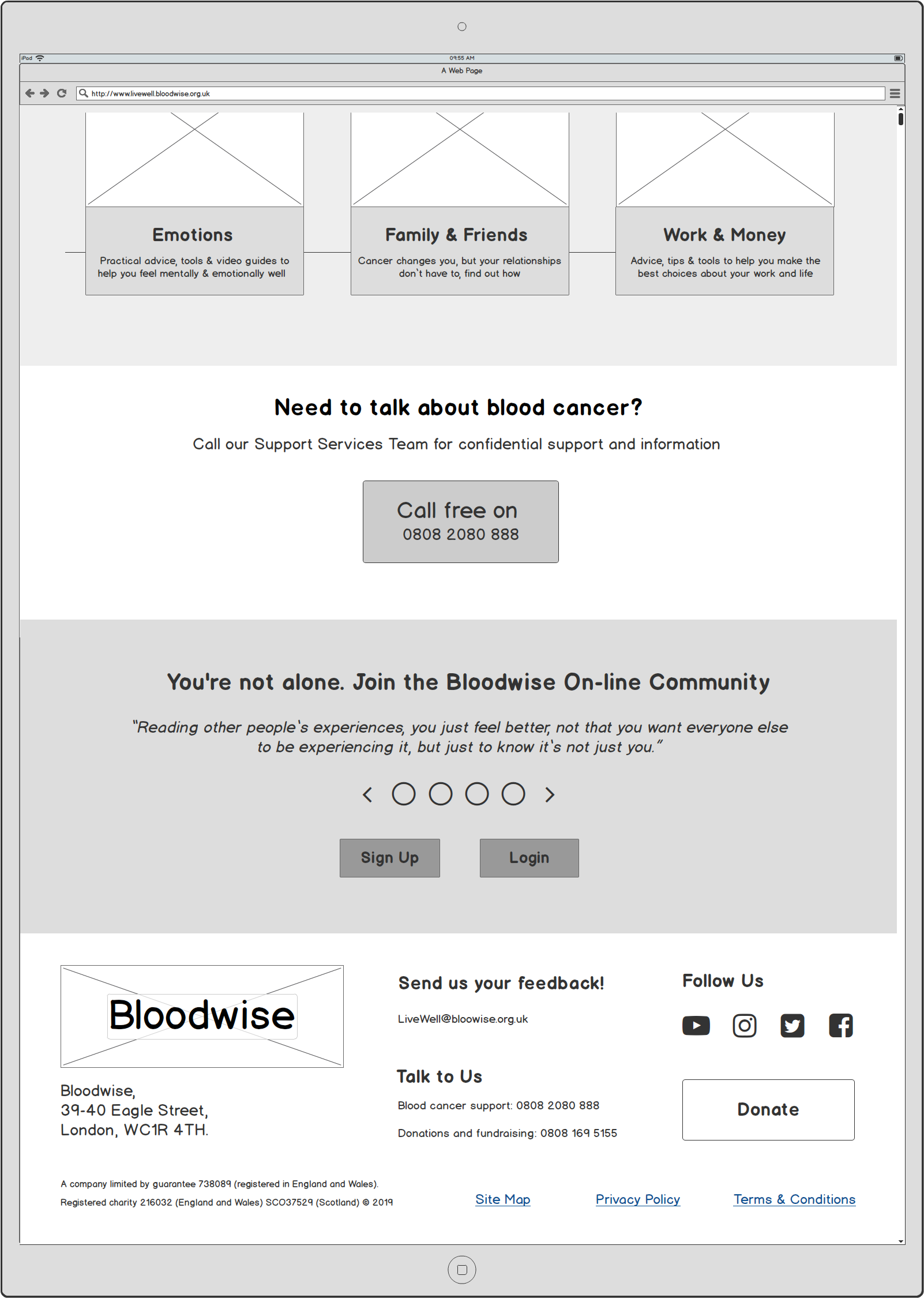Open the Twitter social icon
This screenshot has height=1298, width=924.
pos(792,1026)
